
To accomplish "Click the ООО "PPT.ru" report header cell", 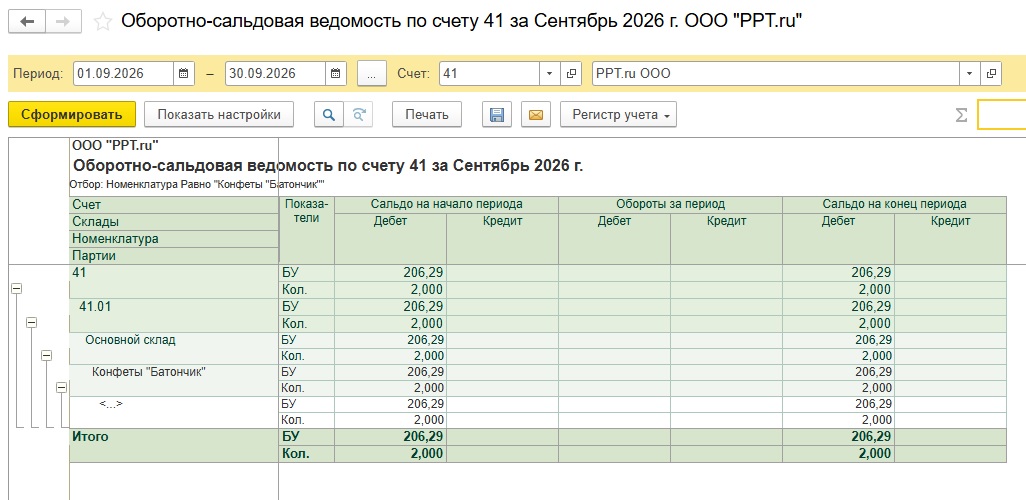I will click(x=174, y=146).
